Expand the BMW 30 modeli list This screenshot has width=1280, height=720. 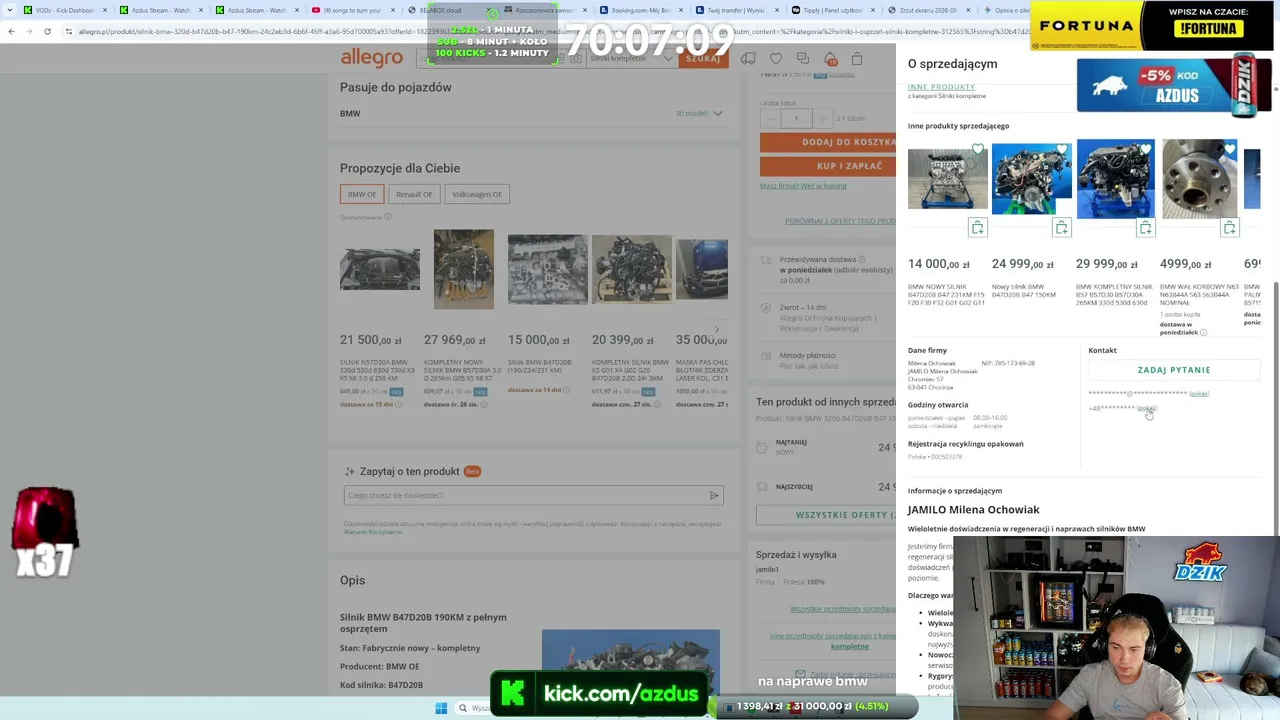tap(699, 113)
